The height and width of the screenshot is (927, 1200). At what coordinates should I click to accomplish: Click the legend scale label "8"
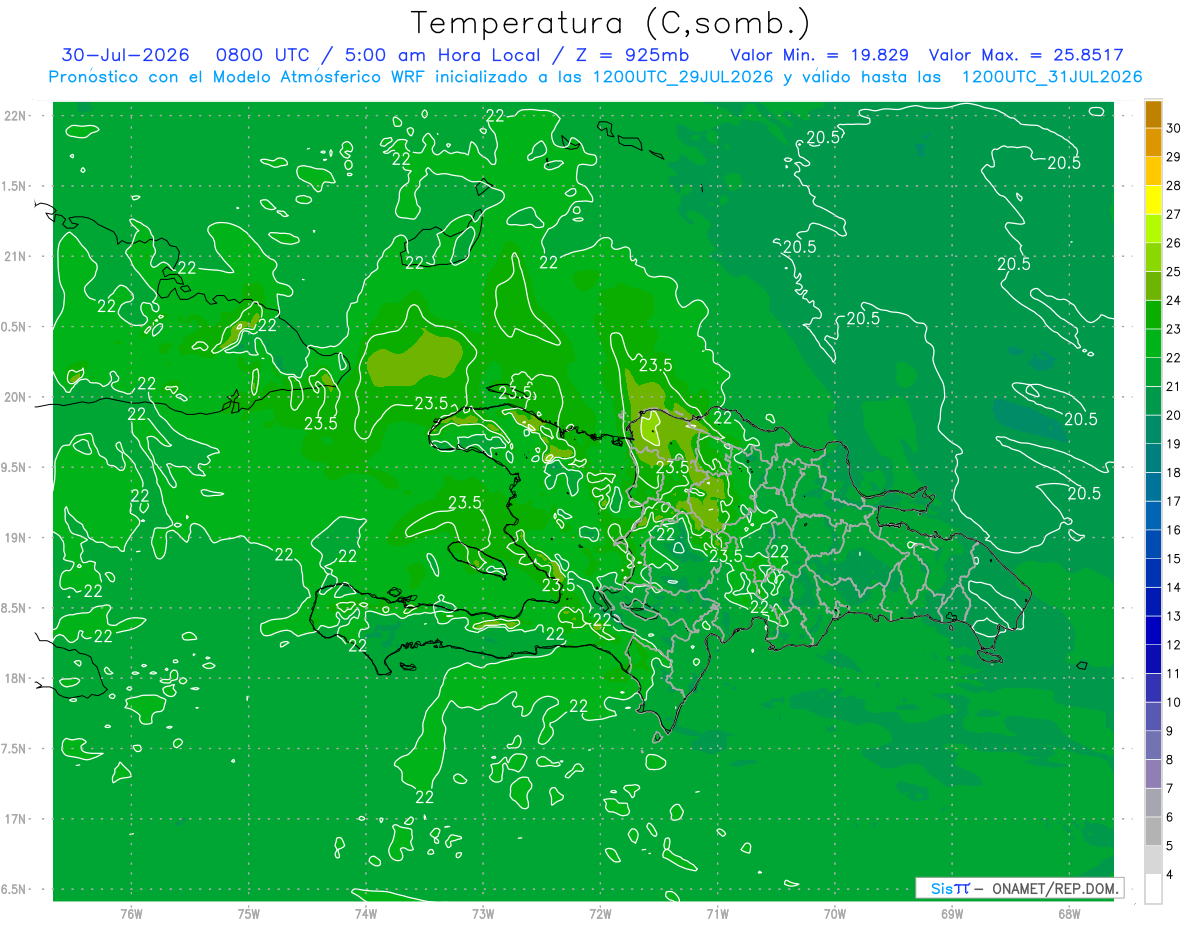(x=1170, y=760)
